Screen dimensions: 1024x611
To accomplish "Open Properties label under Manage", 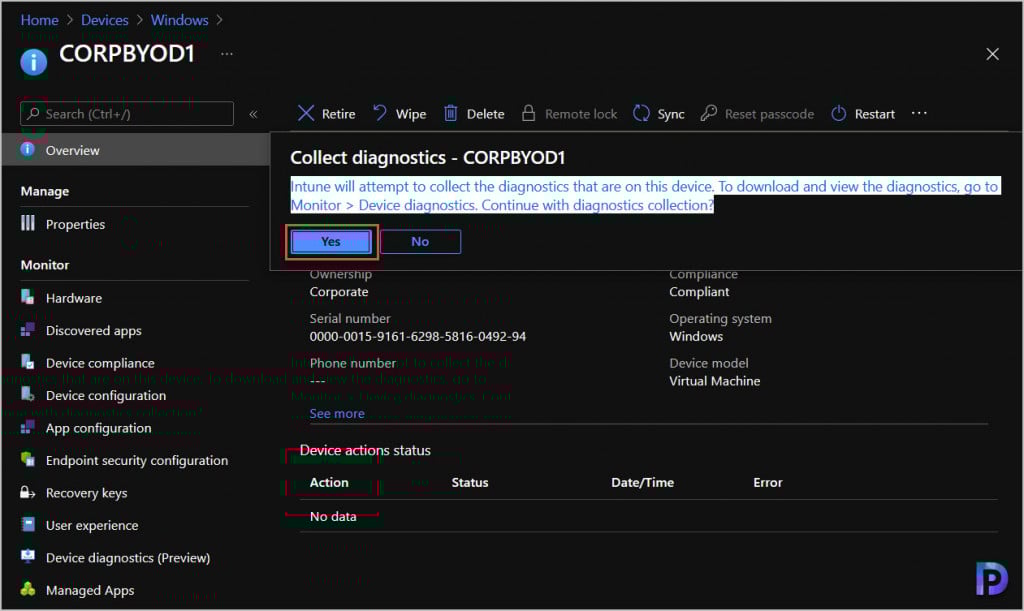I will click(75, 224).
